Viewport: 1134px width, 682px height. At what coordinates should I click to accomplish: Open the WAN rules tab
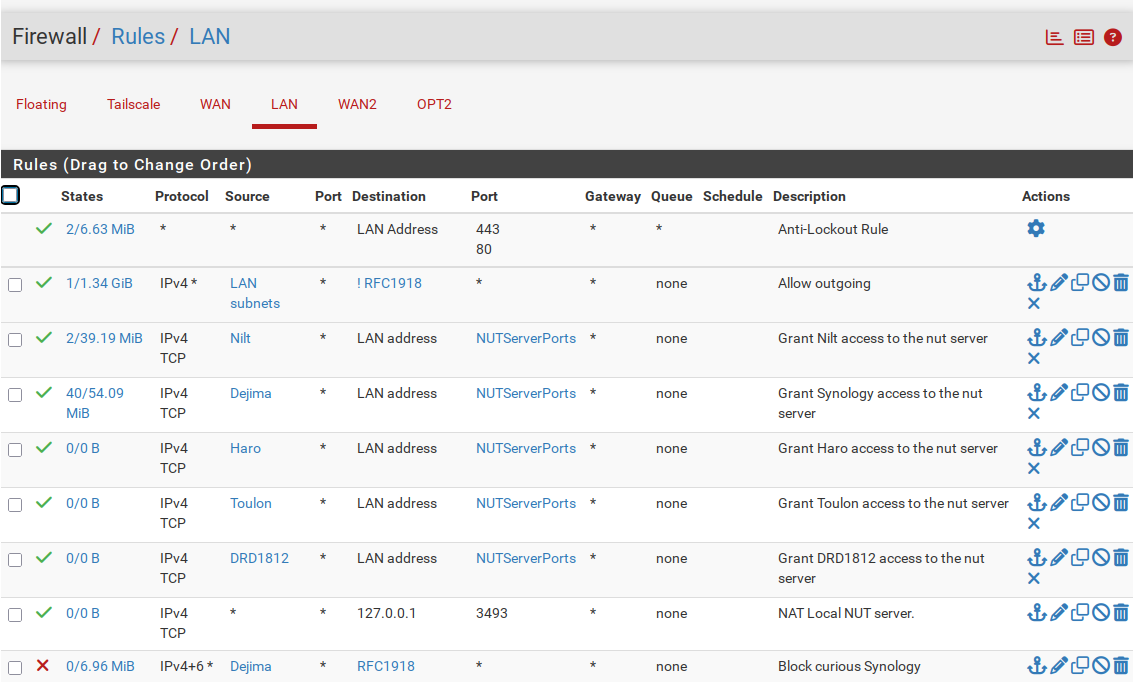click(x=216, y=104)
